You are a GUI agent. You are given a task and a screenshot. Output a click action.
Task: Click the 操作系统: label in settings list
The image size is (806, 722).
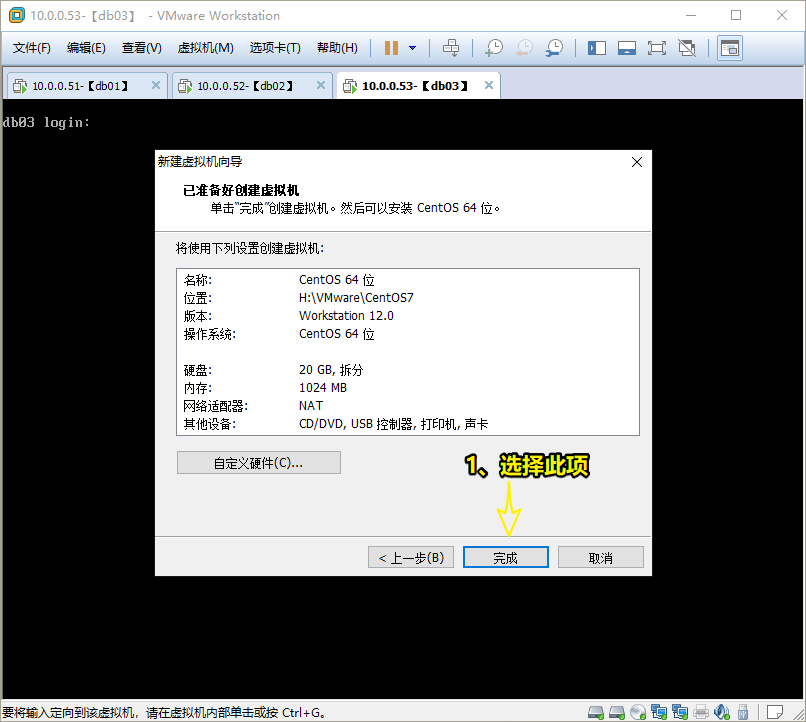(210, 334)
